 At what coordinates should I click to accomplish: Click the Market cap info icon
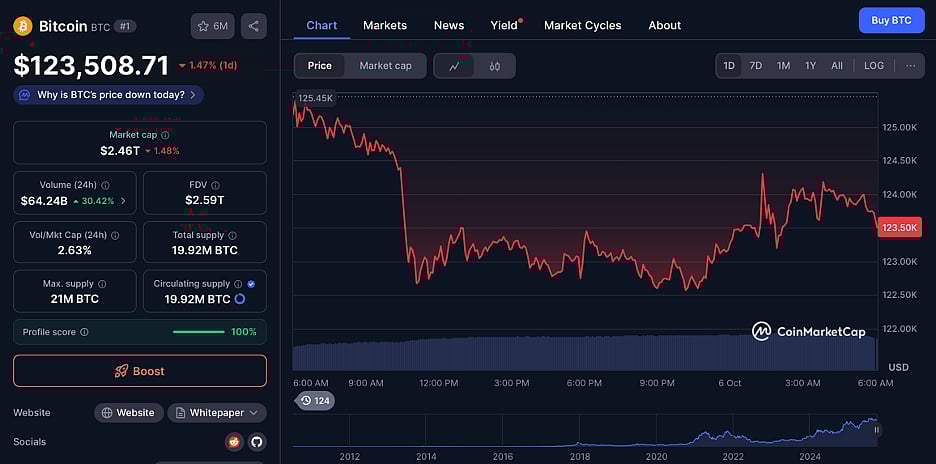click(165, 136)
